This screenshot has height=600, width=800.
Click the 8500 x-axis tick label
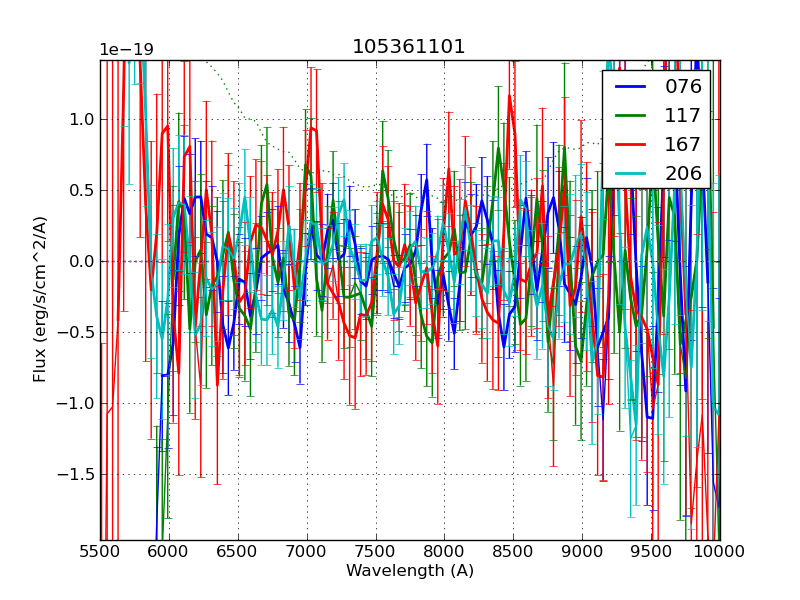[x=514, y=551]
